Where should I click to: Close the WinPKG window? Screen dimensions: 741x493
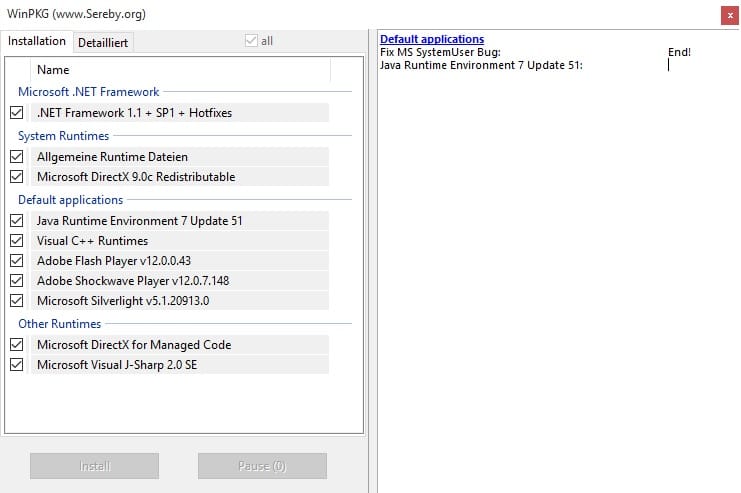tap(730, 15)
